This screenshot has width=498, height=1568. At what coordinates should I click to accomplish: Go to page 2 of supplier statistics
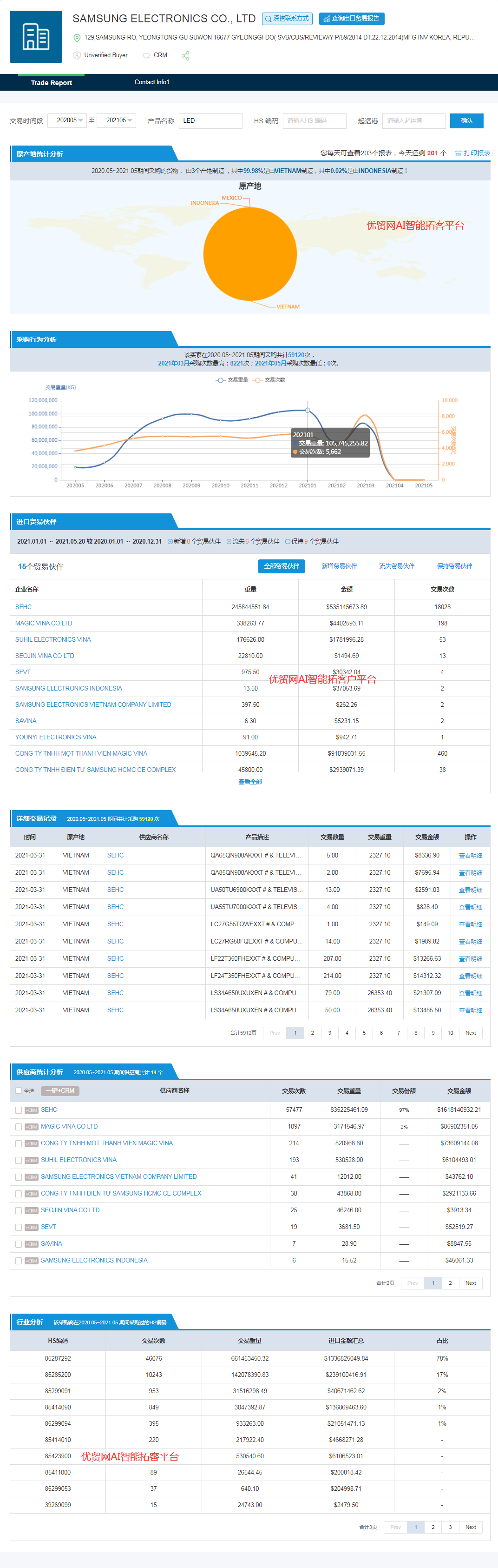[x=450, y=1282]
